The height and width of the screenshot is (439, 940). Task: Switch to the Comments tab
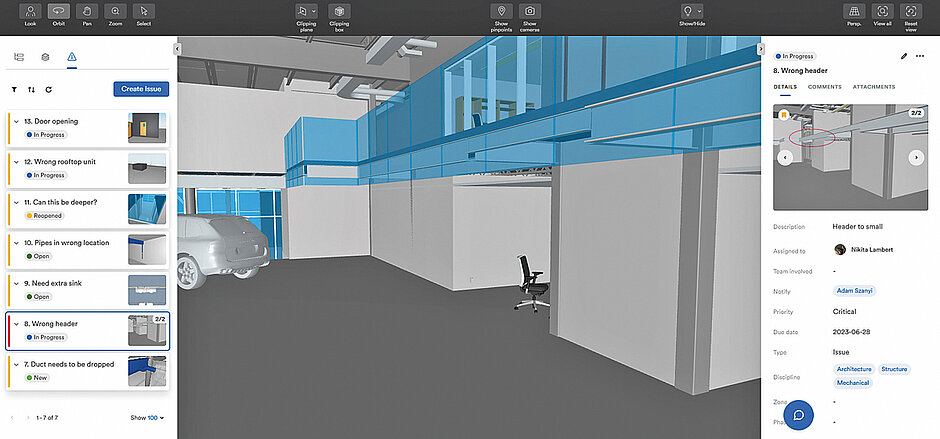(824, 87)
